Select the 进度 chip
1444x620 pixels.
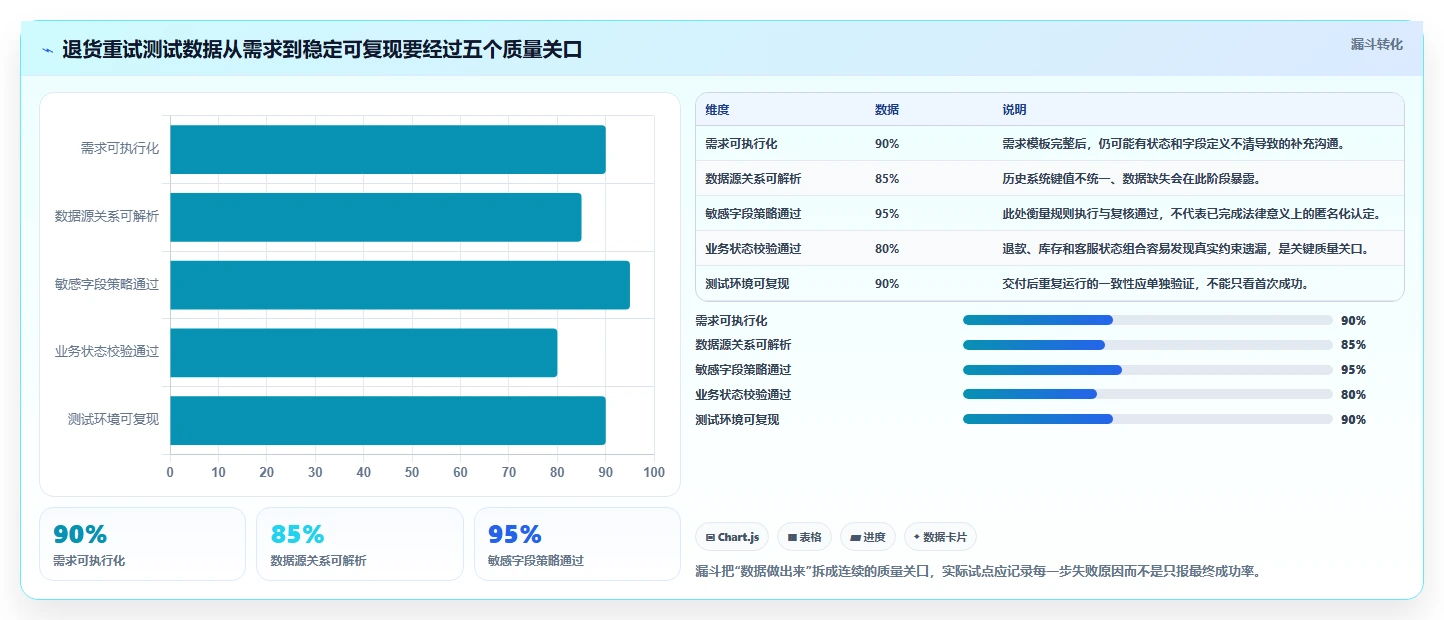(868, 537)
